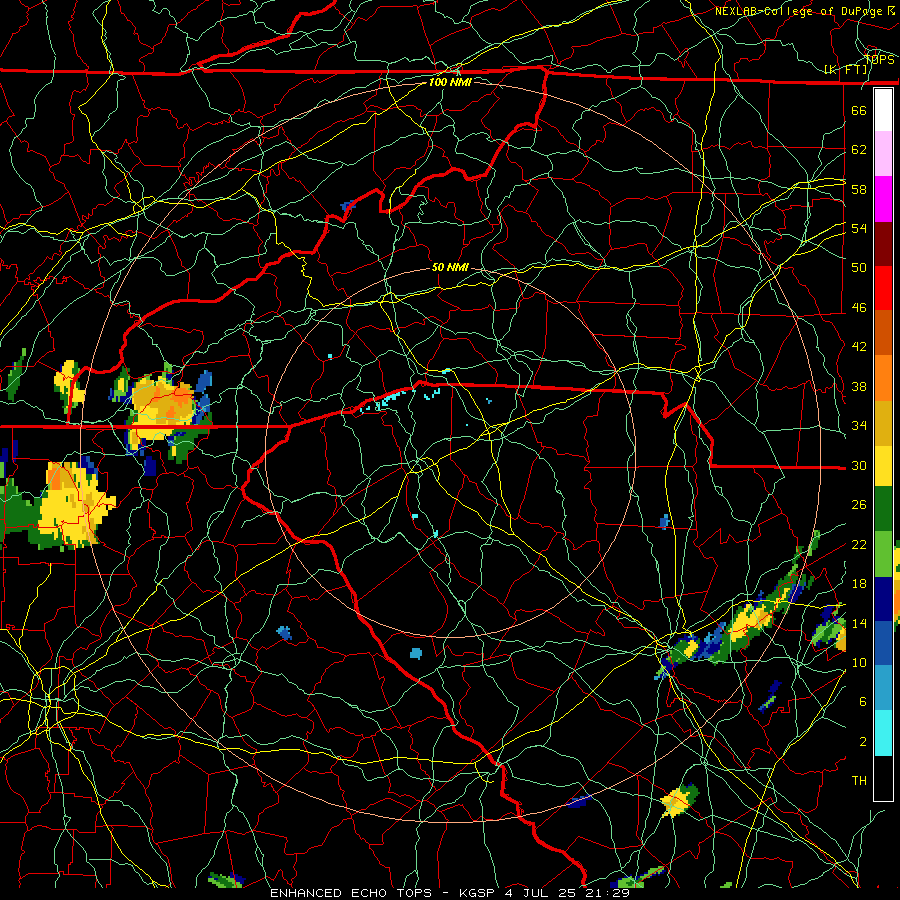The width and height of the screenshot is (900, 900).
Task: Click the "6" legend value
Action: [862, 702]
